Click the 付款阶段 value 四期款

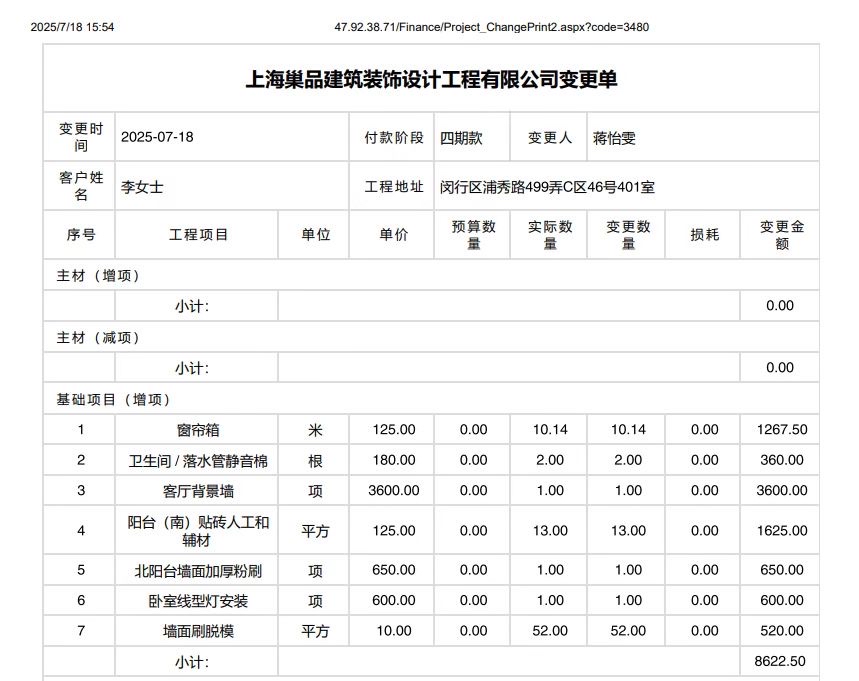[x=461, y=138]
